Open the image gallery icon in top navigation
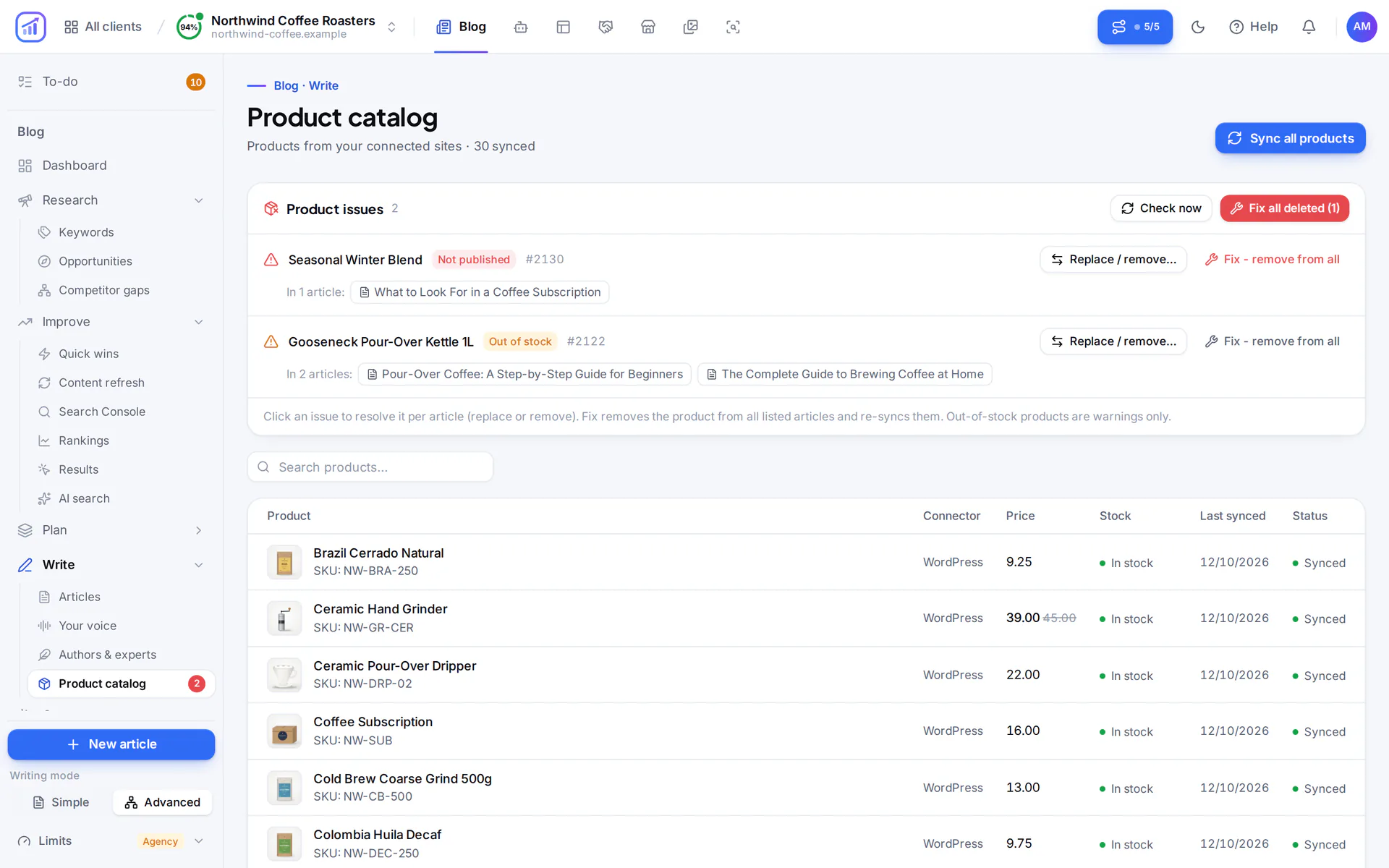 [x=691, y=27]
